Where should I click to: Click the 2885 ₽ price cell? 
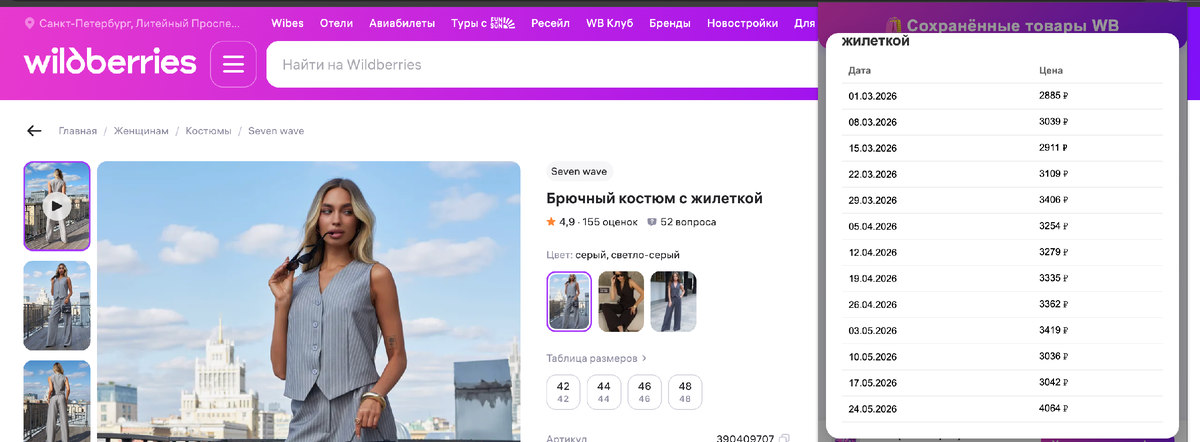point(1054,96)
